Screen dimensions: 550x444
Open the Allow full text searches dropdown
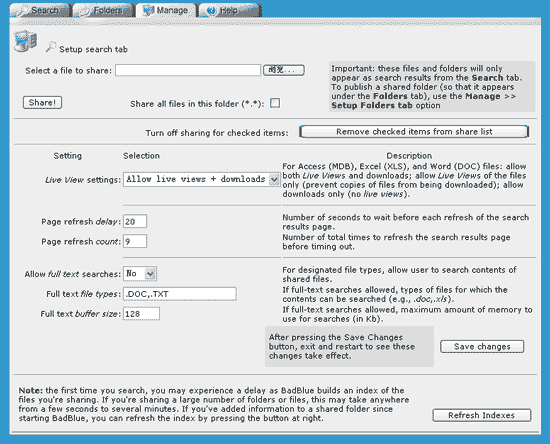click(140, 274)
